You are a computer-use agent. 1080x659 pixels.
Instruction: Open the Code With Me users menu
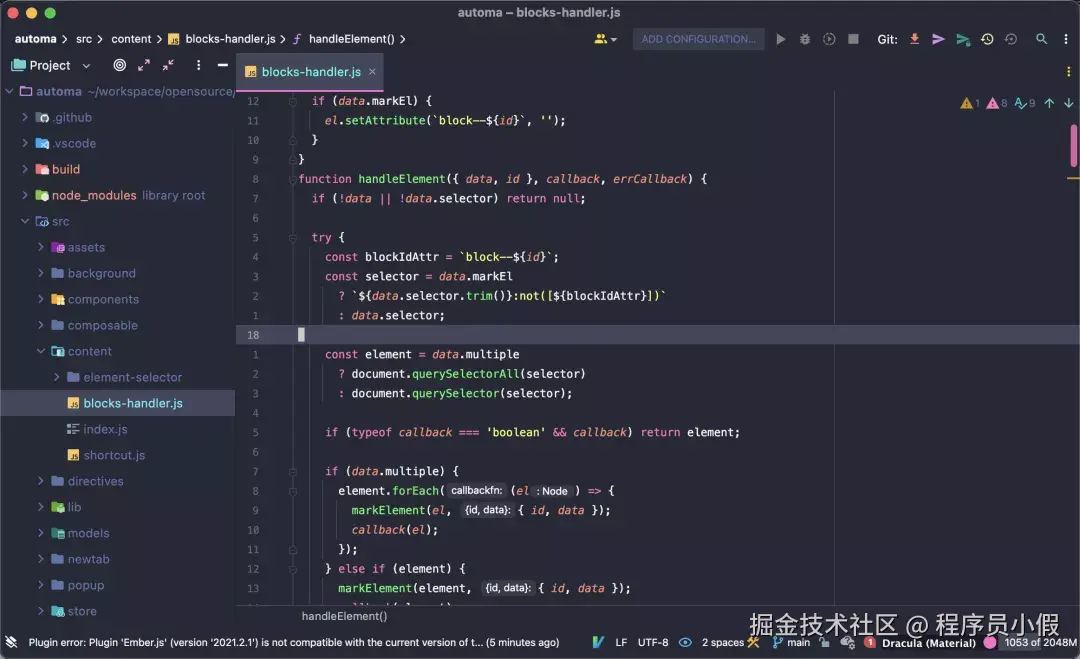click(605, 39)
